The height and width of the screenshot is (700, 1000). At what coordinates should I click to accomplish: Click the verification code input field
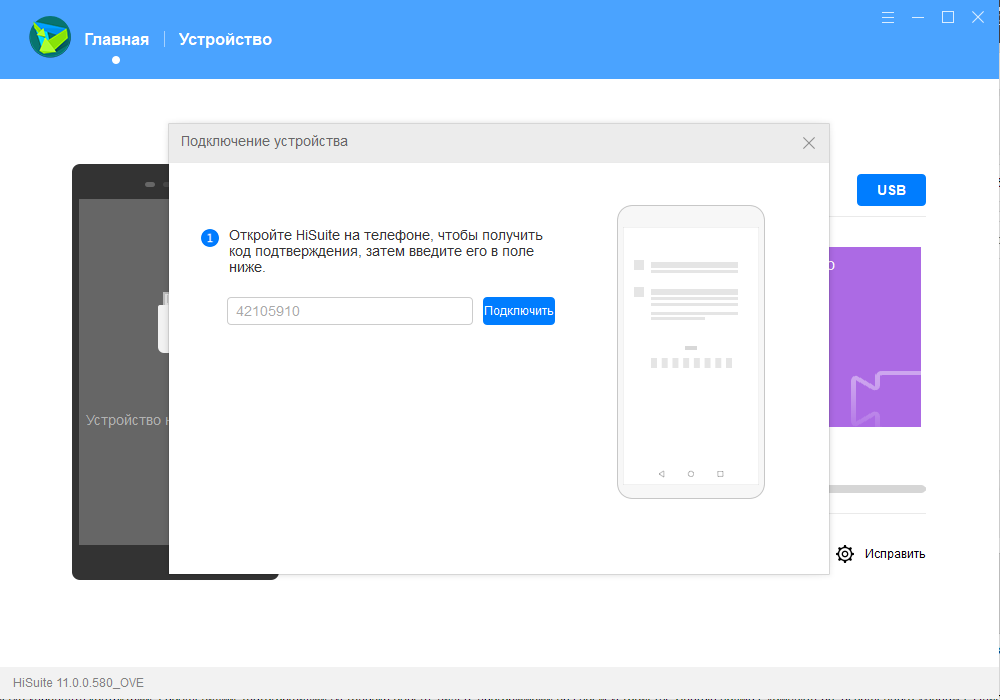point(349,311)
